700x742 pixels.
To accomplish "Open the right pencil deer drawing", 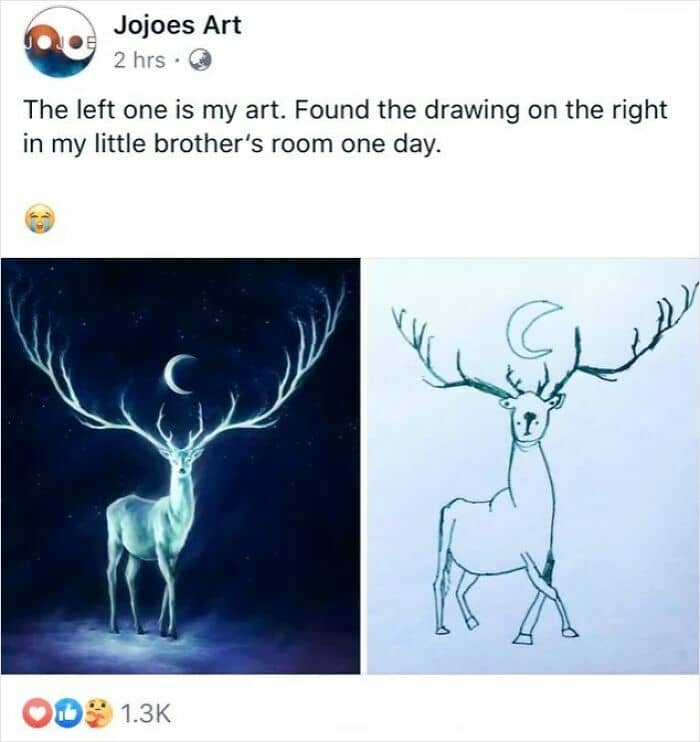I will 532,465.
